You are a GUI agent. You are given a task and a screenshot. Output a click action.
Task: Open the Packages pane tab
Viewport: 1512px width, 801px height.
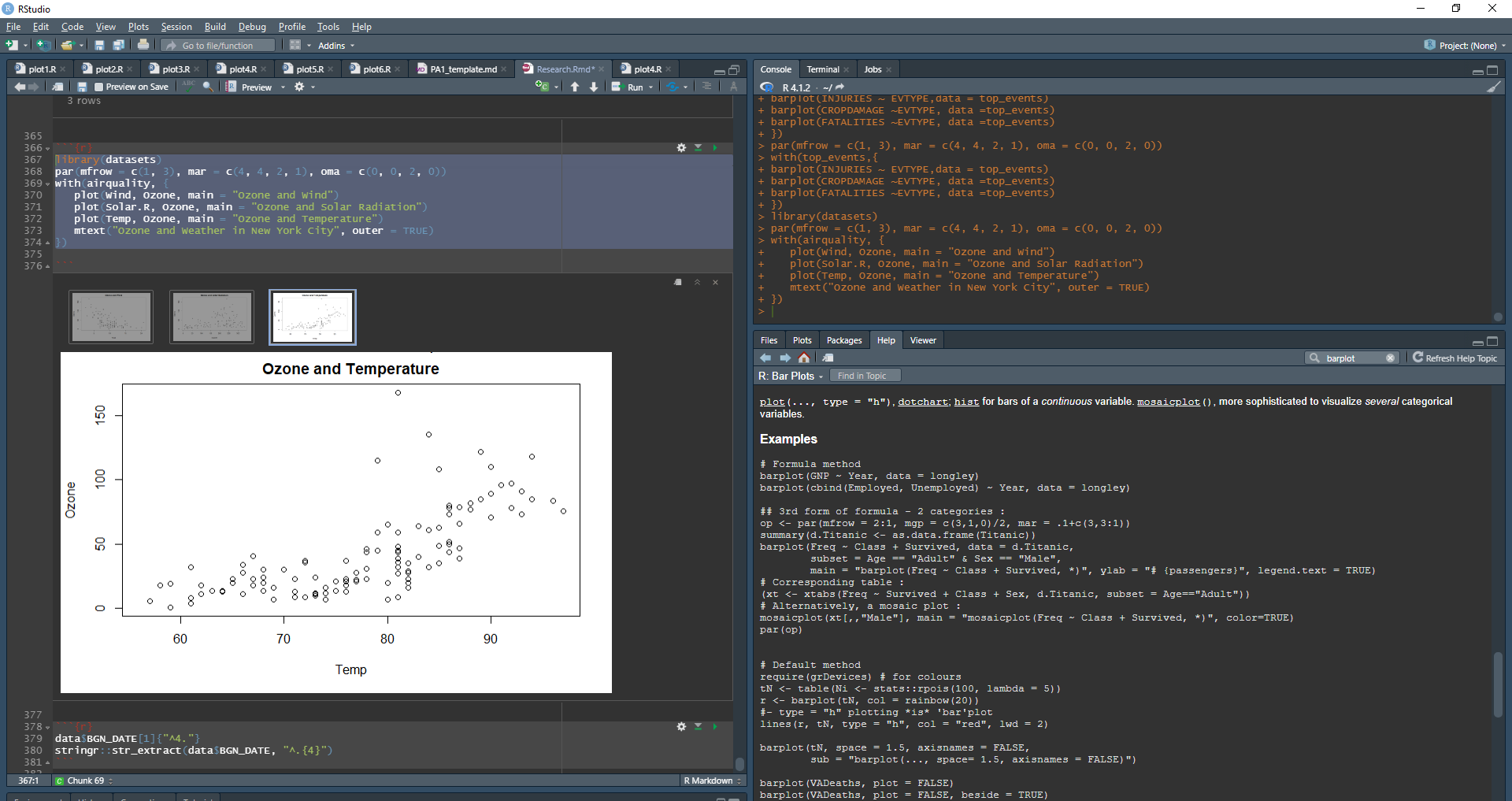(x=844, y=340)
